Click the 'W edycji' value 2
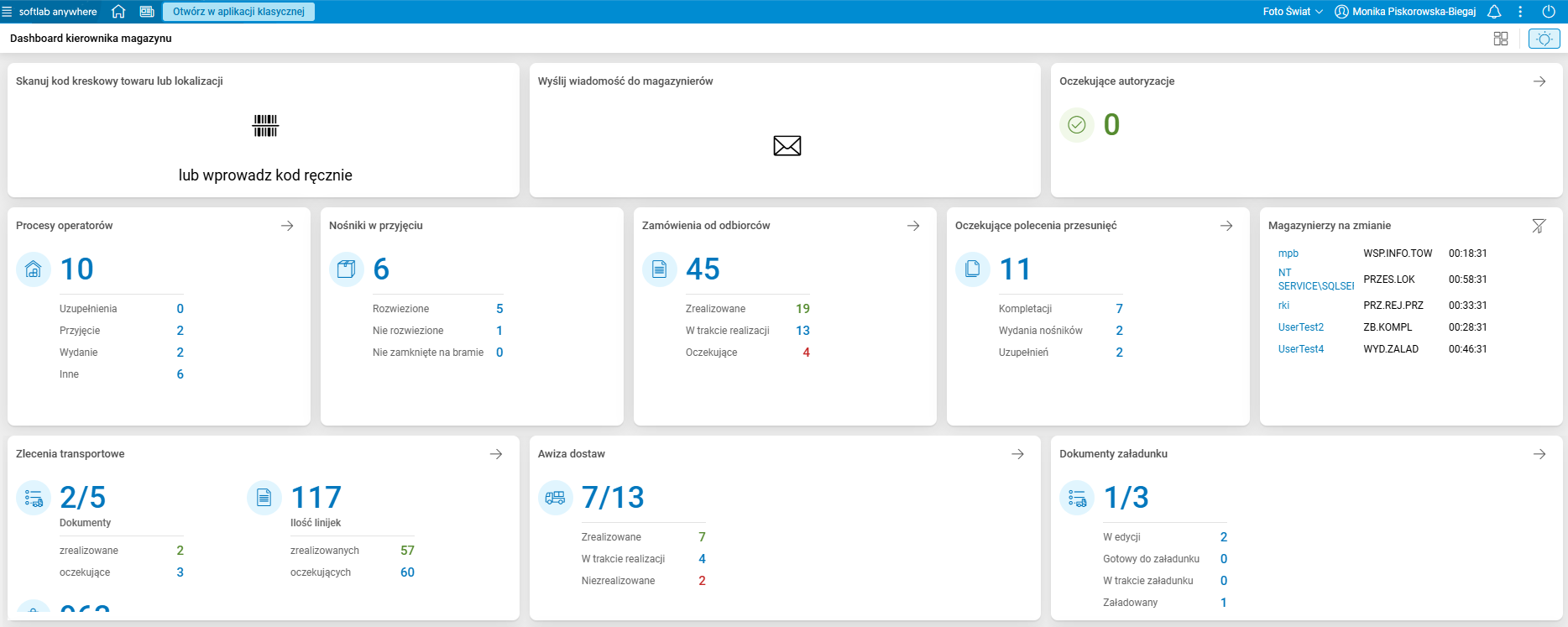Viewport: 1568px width, 627px height. point(1224,537)
